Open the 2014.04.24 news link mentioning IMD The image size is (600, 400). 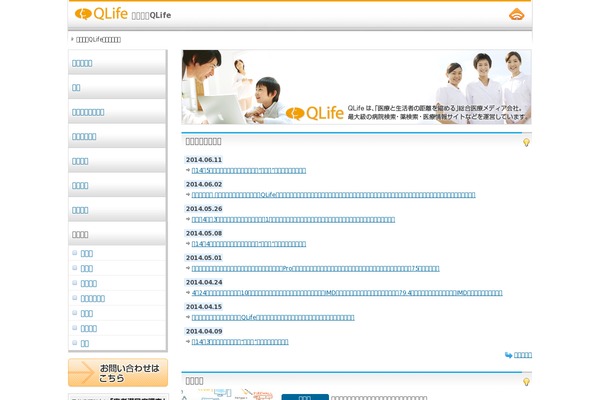(x=347, y=293)
